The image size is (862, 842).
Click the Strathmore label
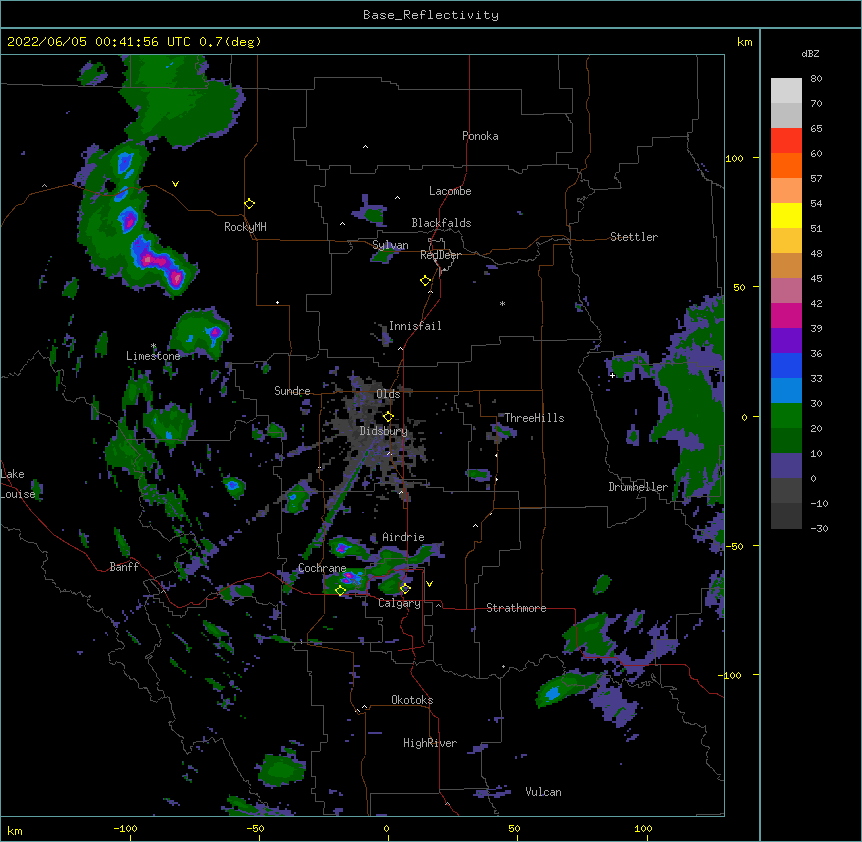(516, 608)
